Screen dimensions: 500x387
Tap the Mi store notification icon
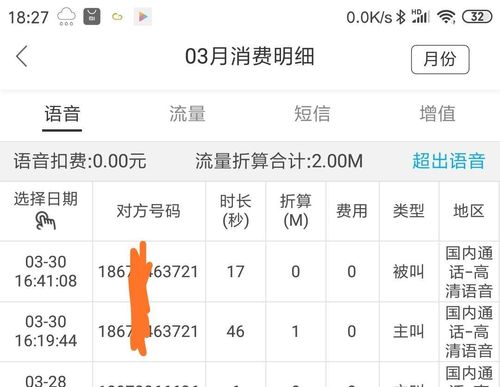[92, 16]
